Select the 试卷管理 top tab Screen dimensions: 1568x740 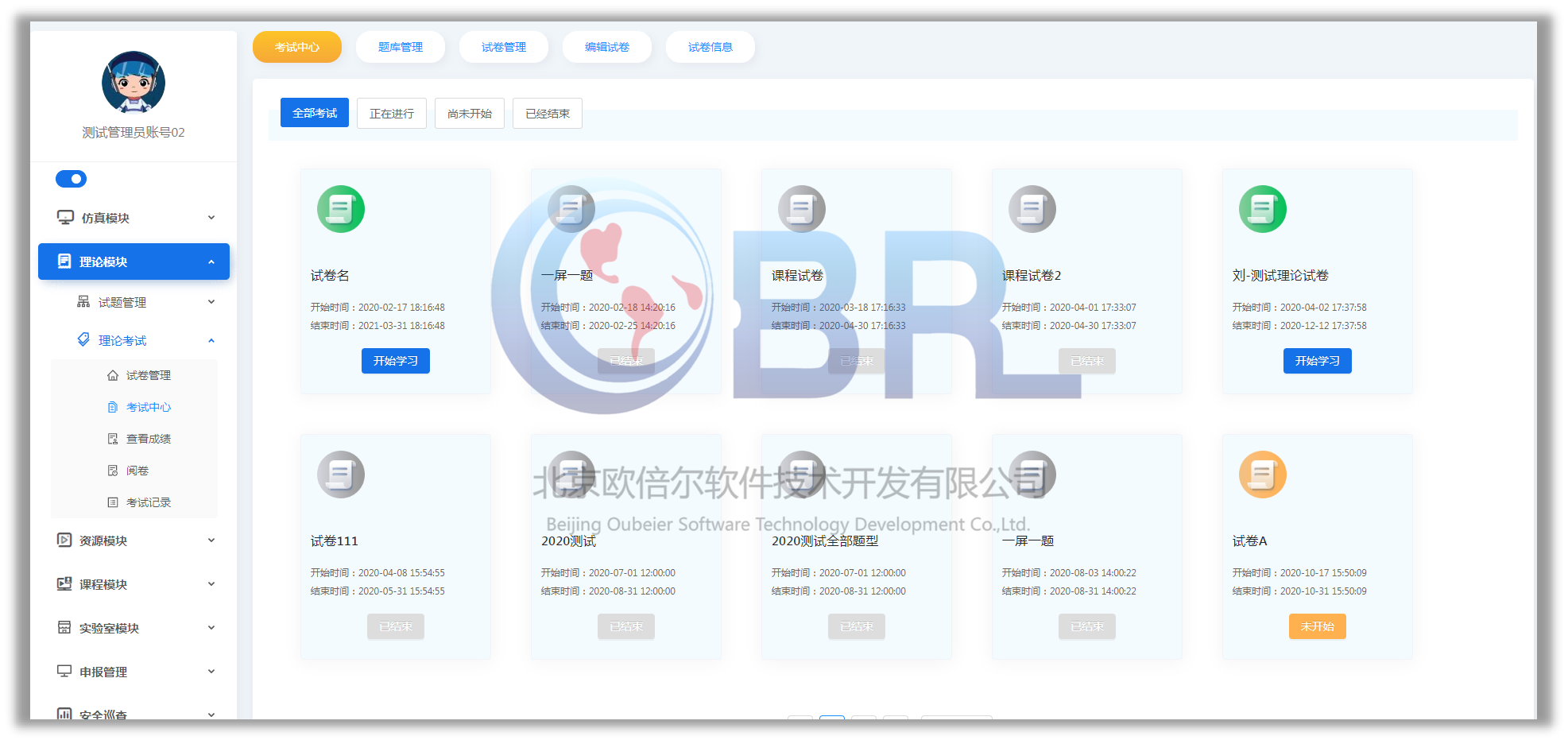coord(504,47)
